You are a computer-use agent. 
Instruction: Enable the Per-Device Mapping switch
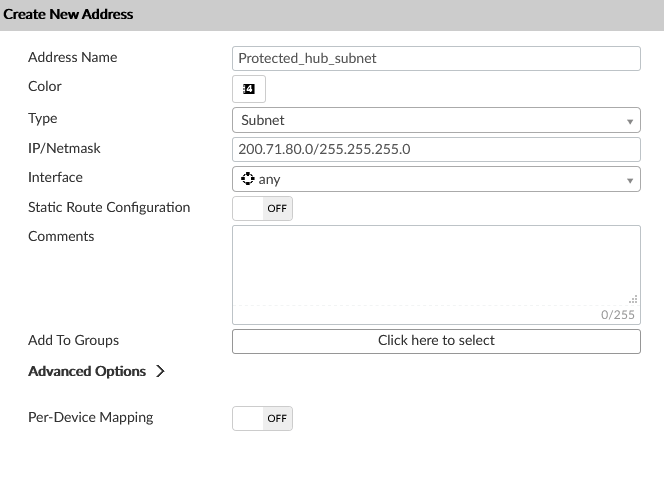(262, 418)
